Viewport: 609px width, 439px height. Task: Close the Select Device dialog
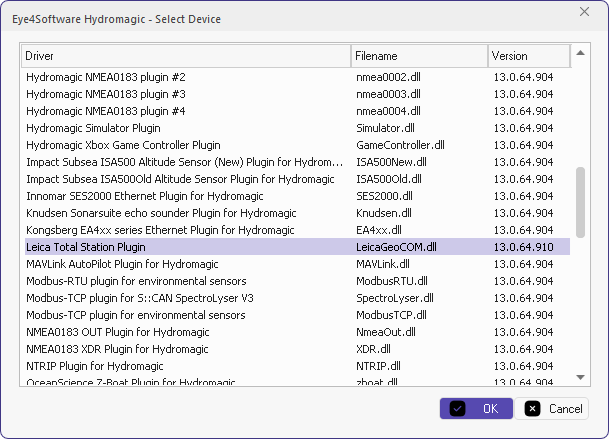(x=584, y=12)
